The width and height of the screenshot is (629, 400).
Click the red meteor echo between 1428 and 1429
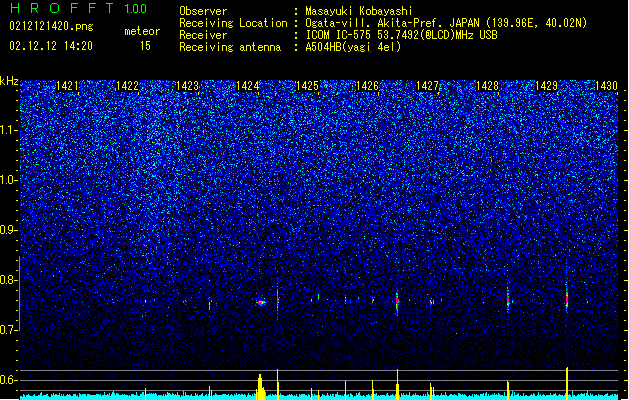click(x=508, y=299)
